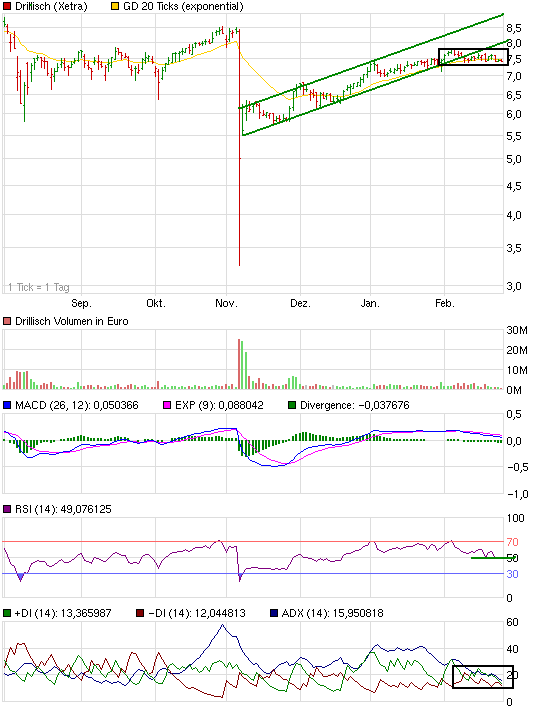Click the 8,5 price axis label

click(514, 29)
